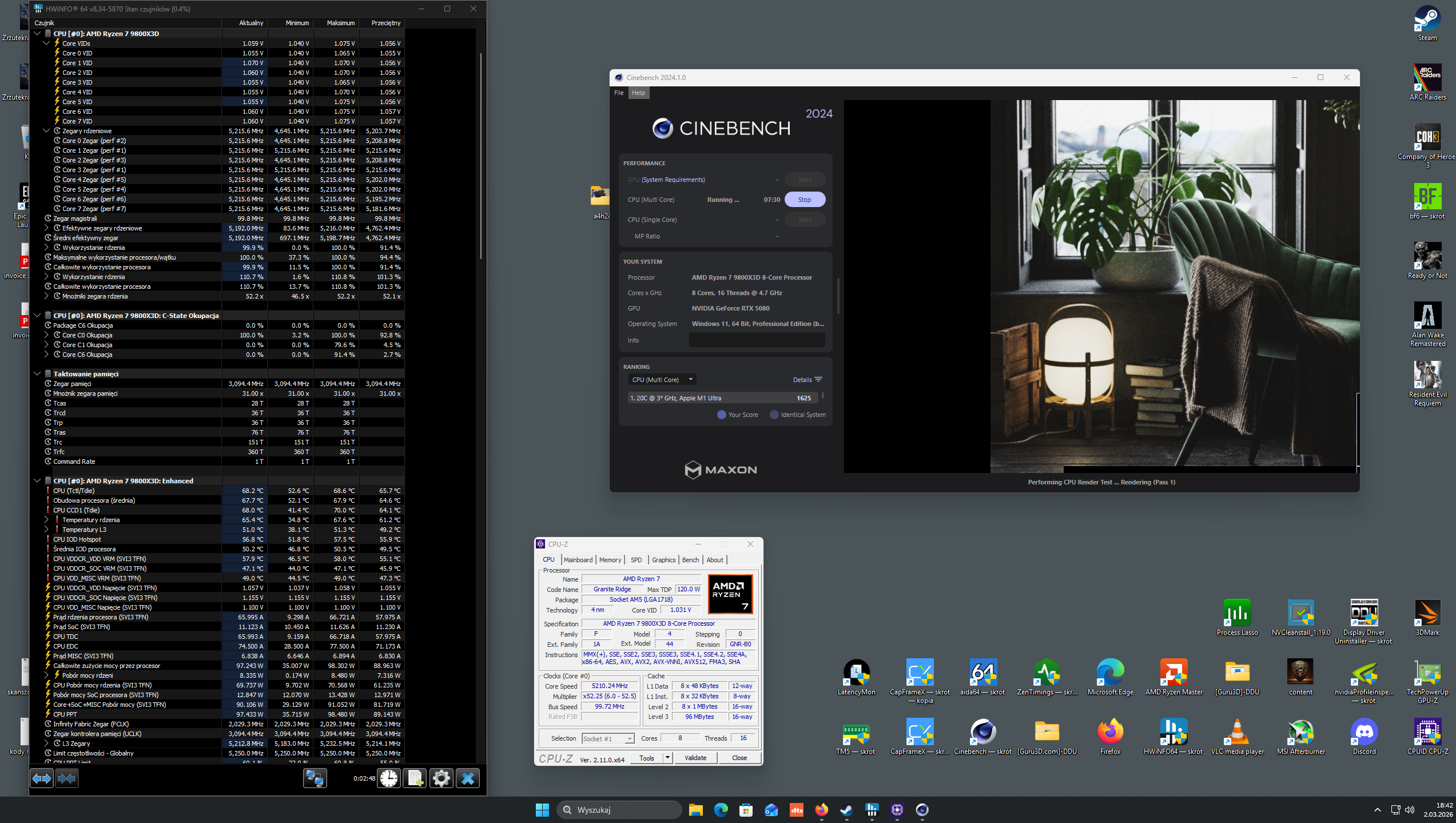Click the blue X close sensors icon
Image resolution: width=1456 pixels, height=823 pixels.
tap(468, 778)
